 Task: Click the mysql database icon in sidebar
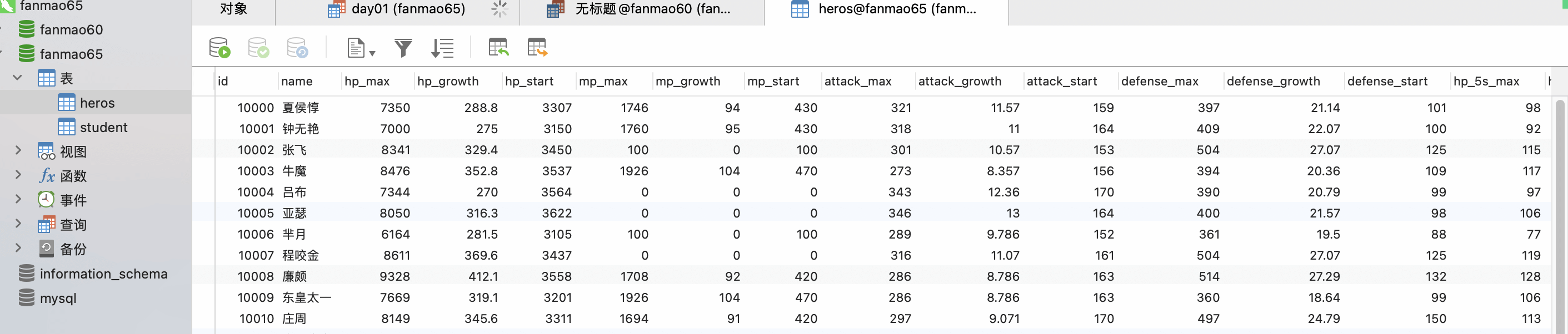pyautogui.click(x=26, y=297)
